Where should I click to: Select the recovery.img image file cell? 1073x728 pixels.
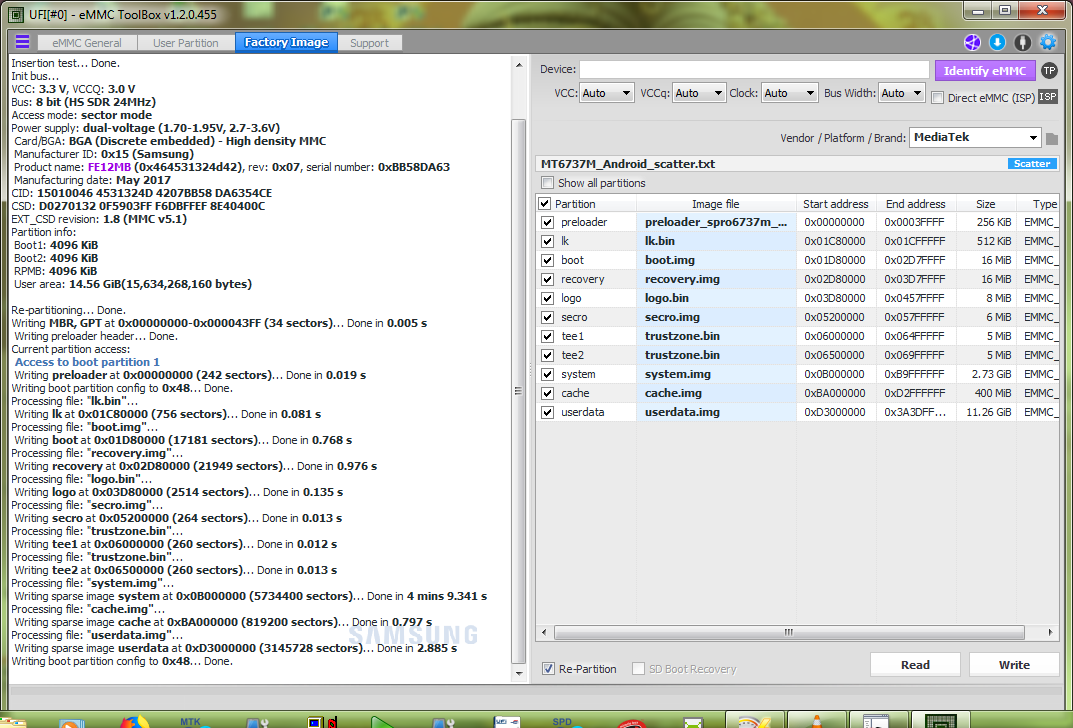[716, 279]
